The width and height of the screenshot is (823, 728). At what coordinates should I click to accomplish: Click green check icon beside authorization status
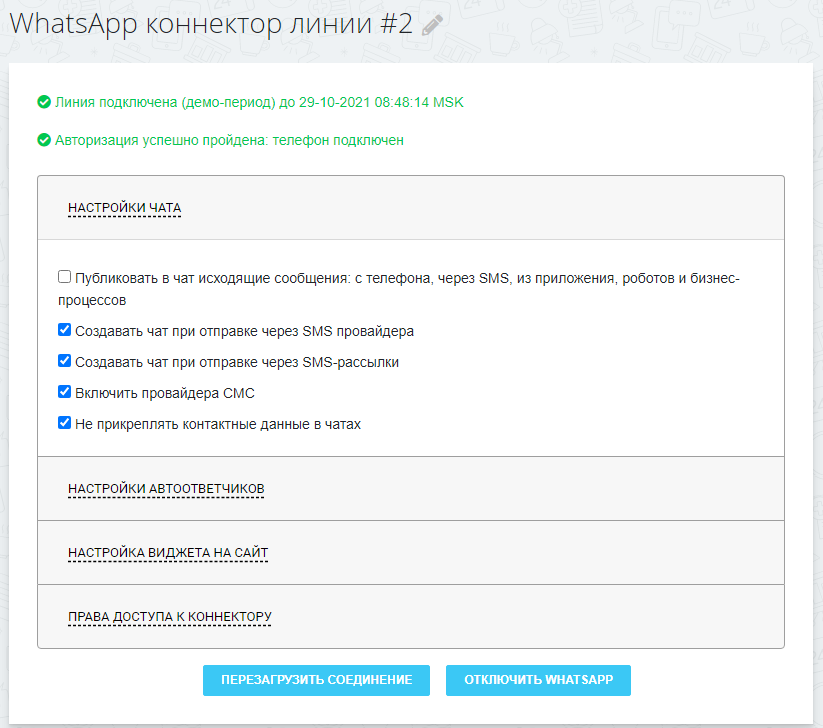[44, 140]
